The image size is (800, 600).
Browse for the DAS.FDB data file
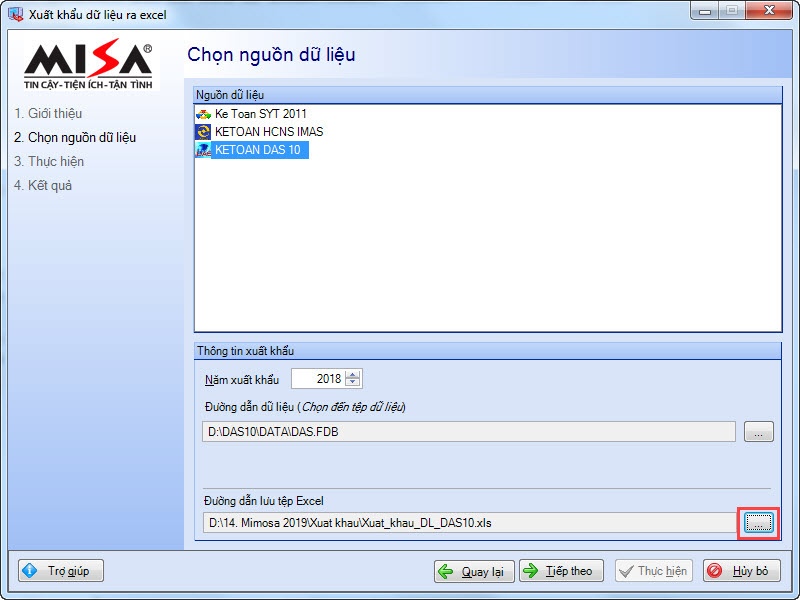tap(759, 432)
